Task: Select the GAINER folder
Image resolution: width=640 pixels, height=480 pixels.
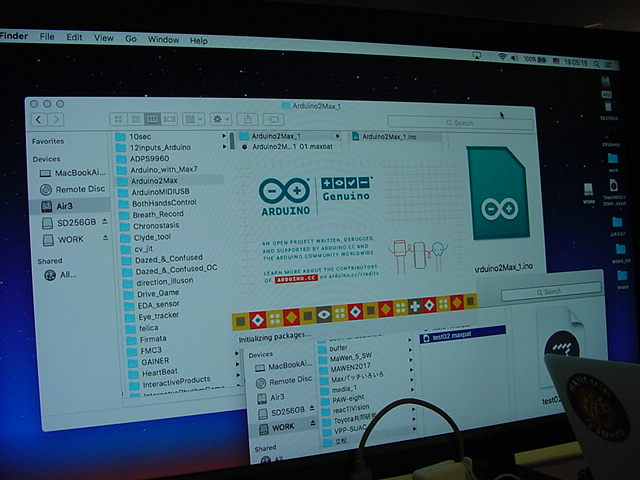Action: click(x=149, y=362)
